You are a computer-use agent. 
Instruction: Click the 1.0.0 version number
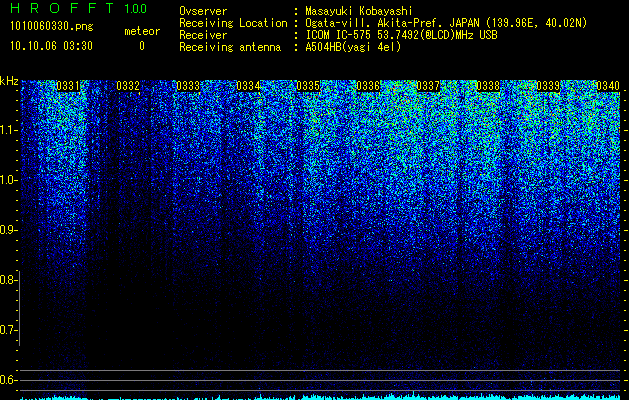coord(136,8)
